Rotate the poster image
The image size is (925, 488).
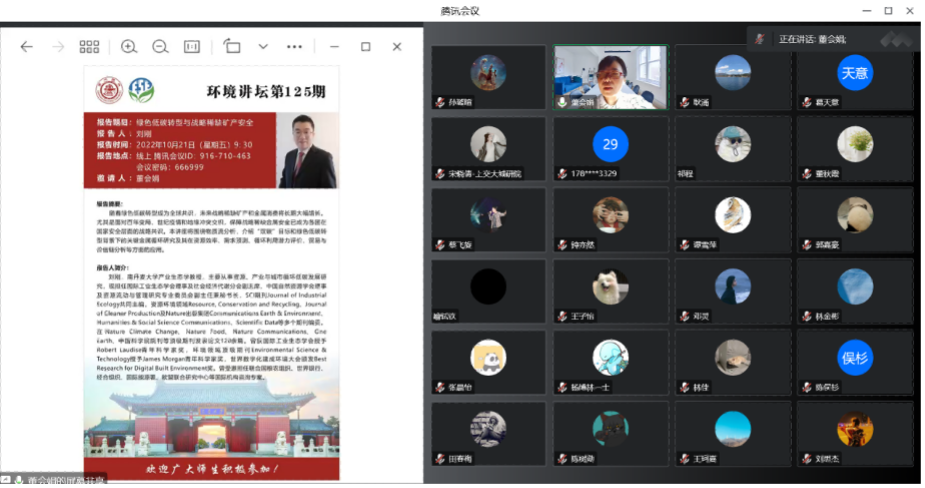[232, 47]
